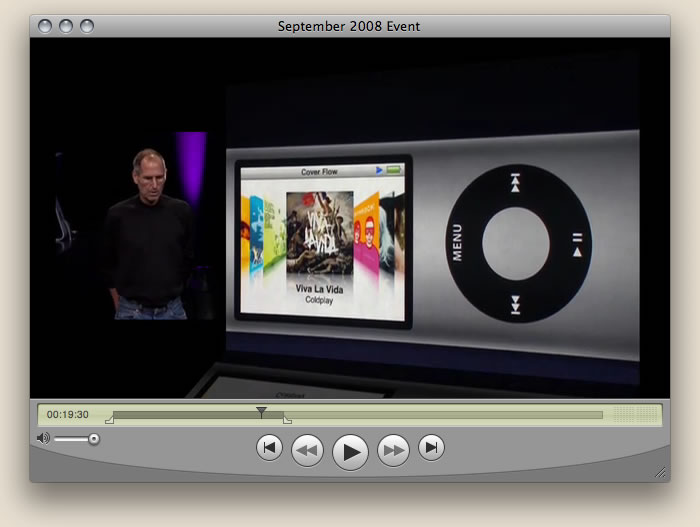The width and height of the screenshot is (700, 527).
Task: Click the 00:19:30 time display
Action: coord(67,414)
